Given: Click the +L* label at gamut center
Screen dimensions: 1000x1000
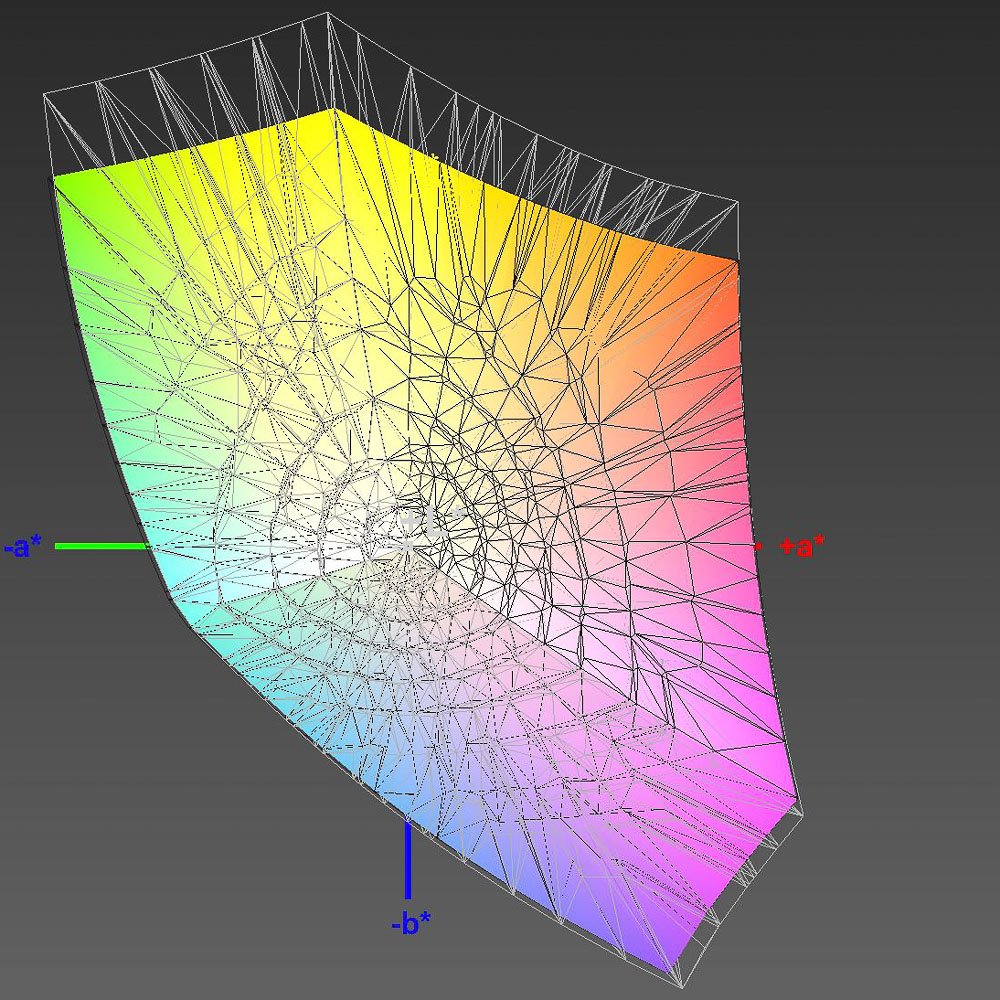Looking at the screenshot, I should [430, 520].
